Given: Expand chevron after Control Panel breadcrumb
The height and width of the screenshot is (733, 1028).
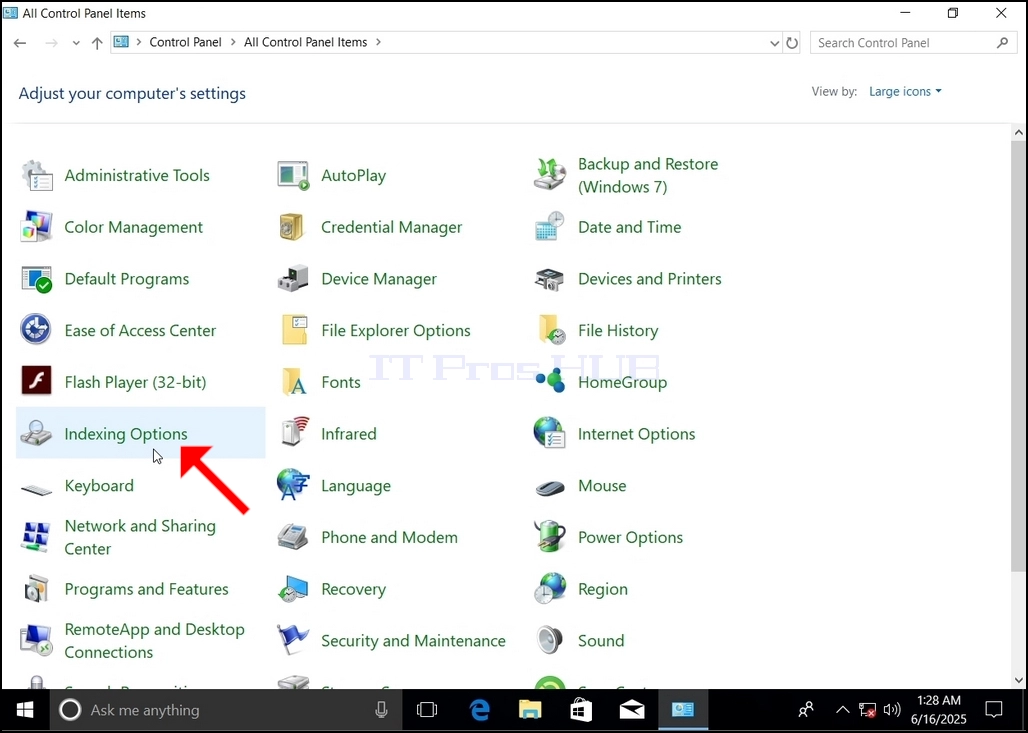Looking at the screenshot, I should tap(233, 42).
